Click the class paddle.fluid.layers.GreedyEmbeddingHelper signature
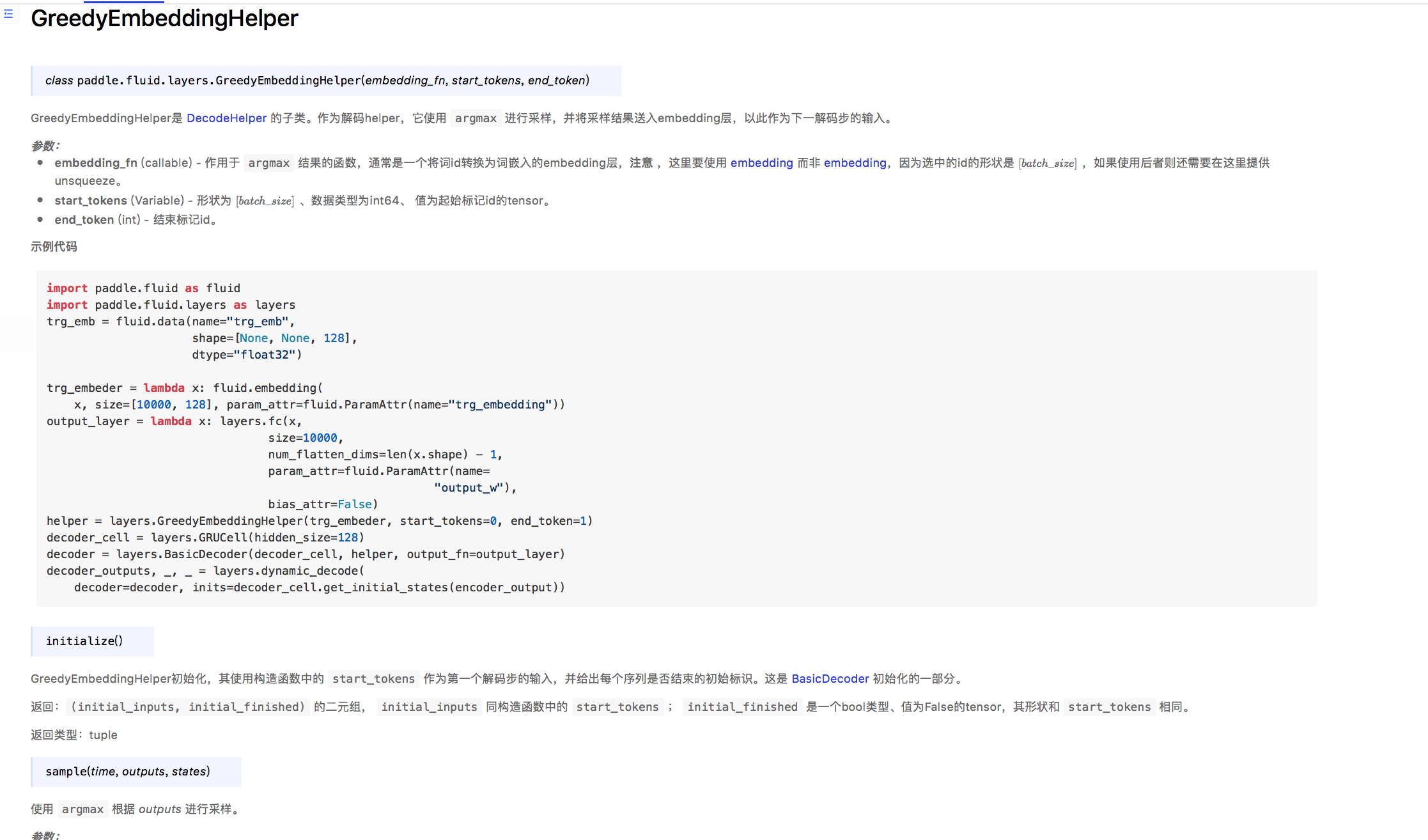The width and height of the screenshot is (1428, 840). click(x=317, y=81)
